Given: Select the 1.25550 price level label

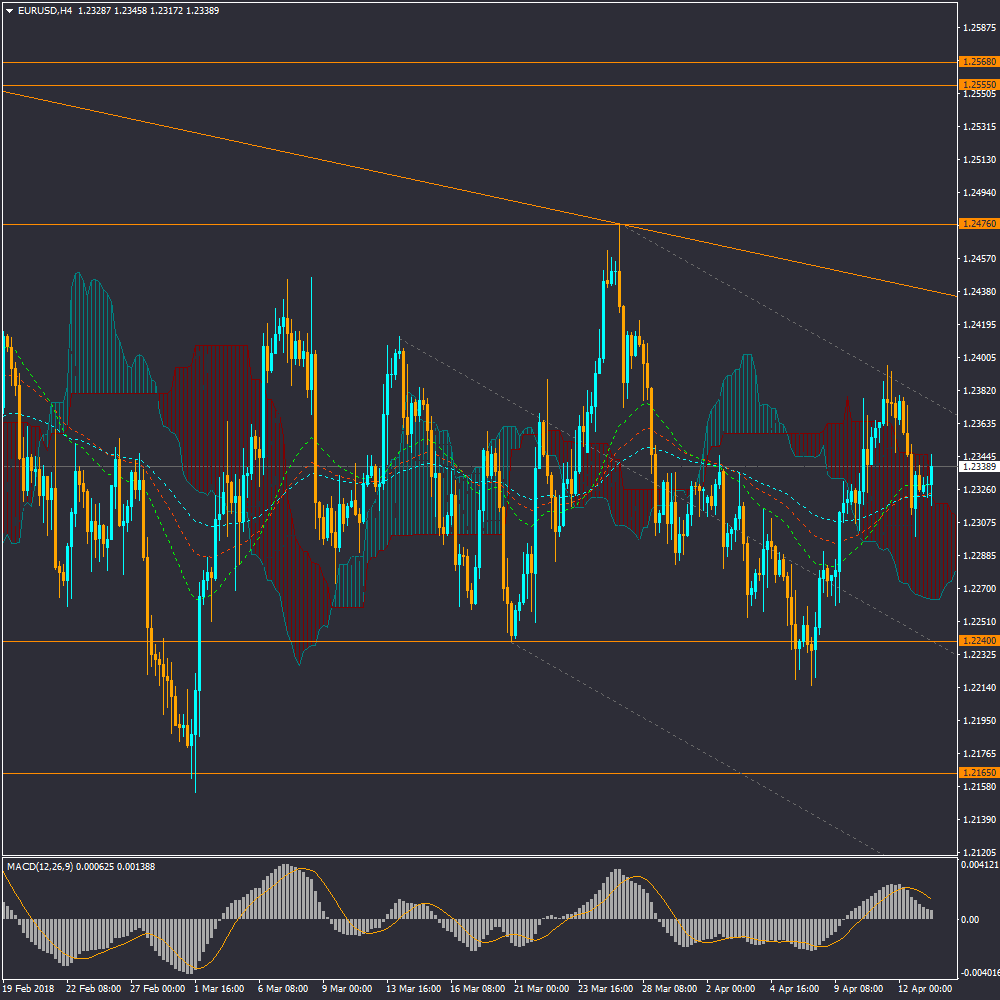Looking at the screenshot, I should pos(976,85).
